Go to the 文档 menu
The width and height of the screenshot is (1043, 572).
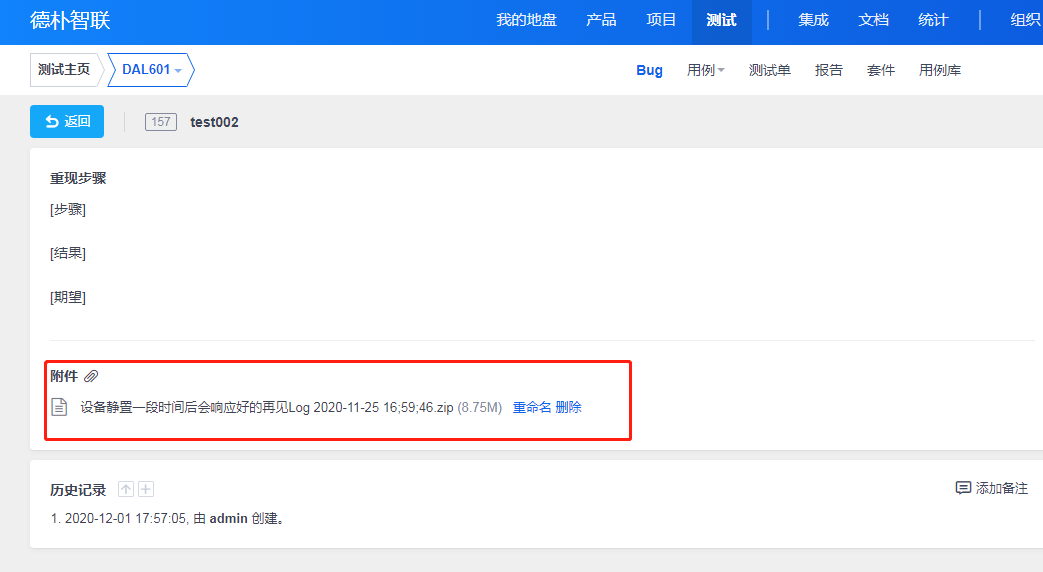[x=873, y=20]
